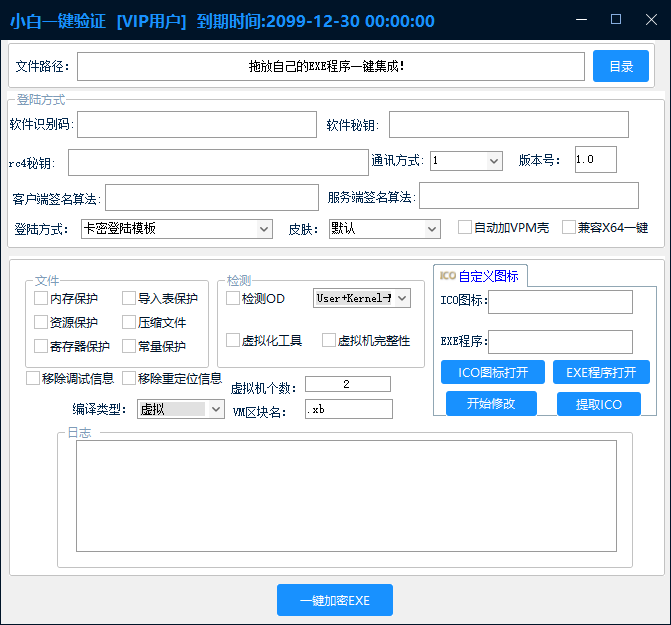Click the ICO图标打开 button

(493, 373)
